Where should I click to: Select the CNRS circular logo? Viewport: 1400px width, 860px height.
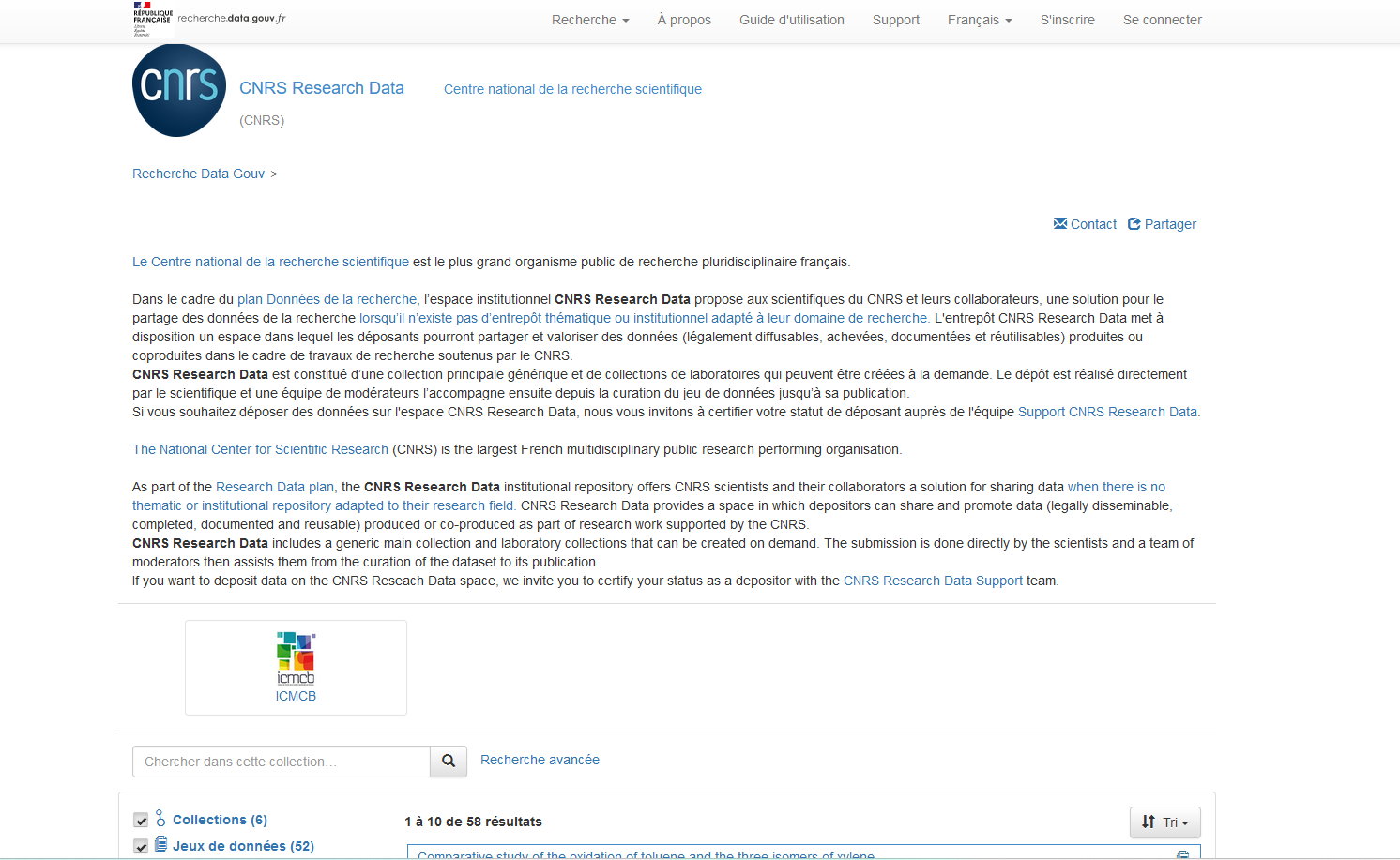178,89
